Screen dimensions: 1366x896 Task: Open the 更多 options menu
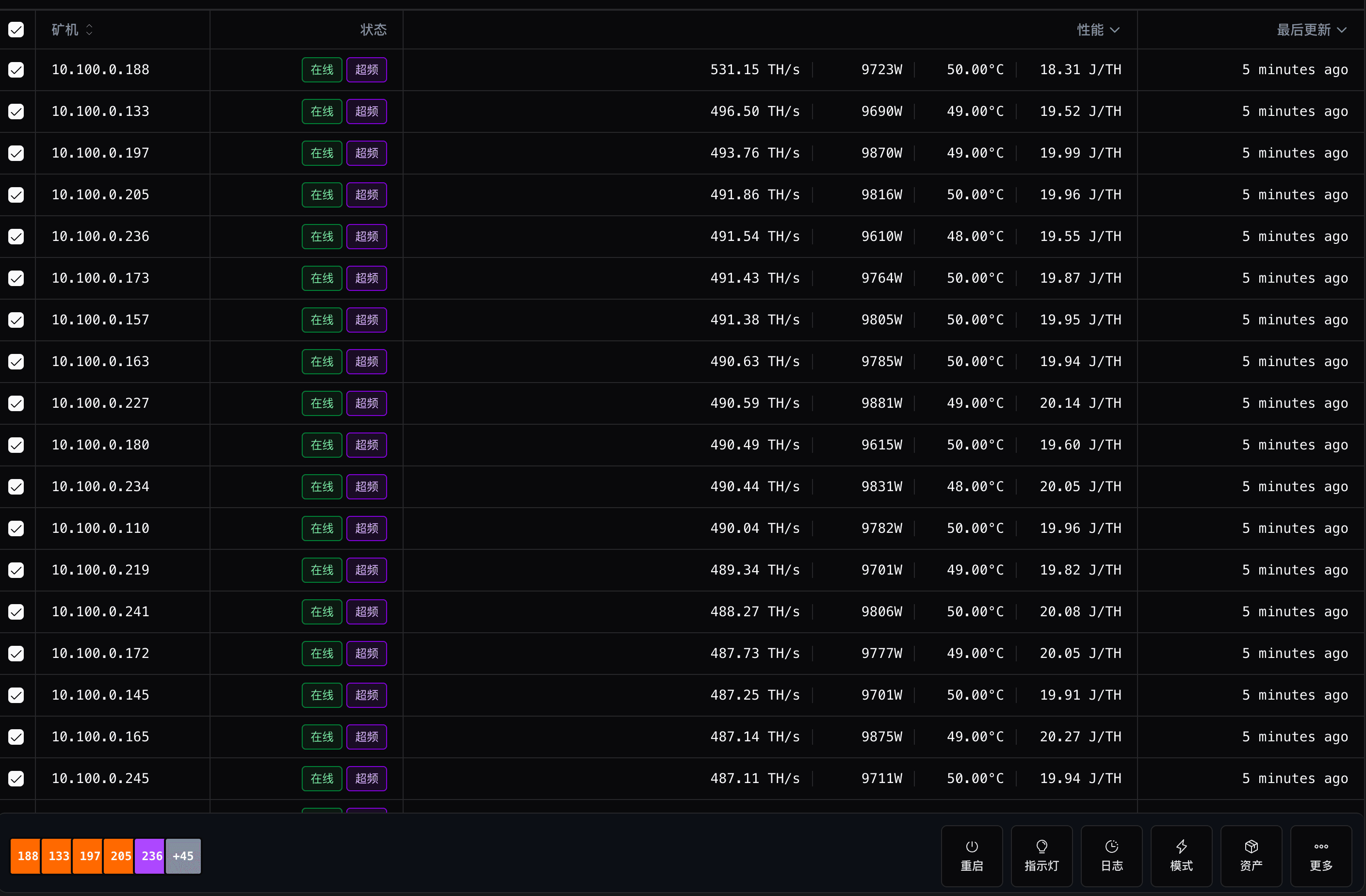pyautogui.click(x=1321, y=856)
